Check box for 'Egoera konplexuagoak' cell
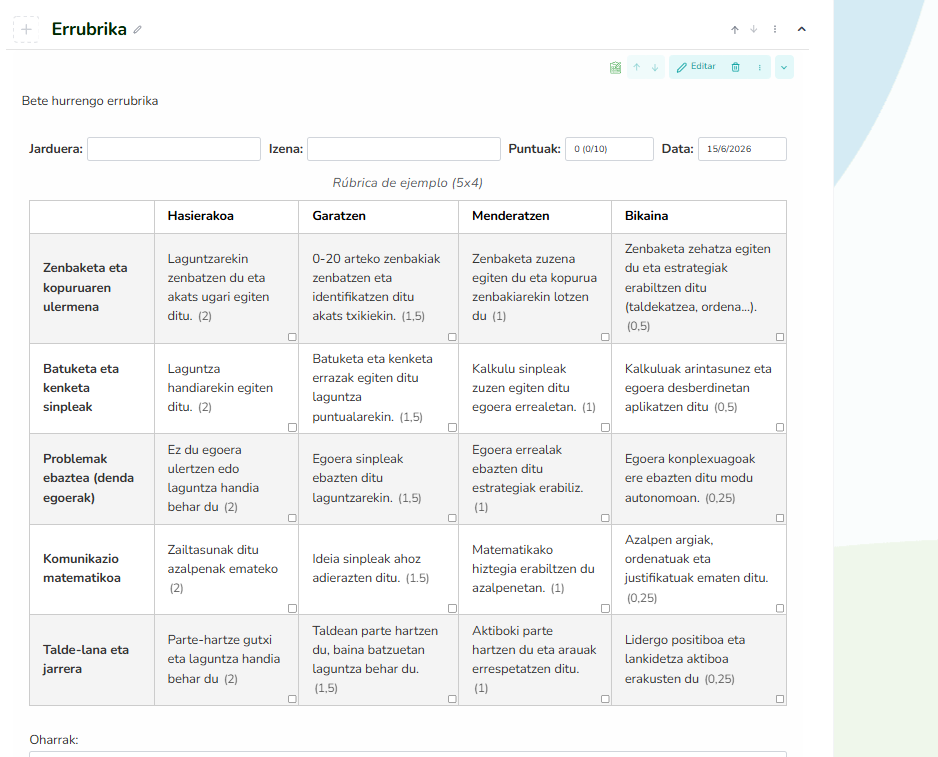Viewport: 938px width, 757px height. [x=779, y=518]
